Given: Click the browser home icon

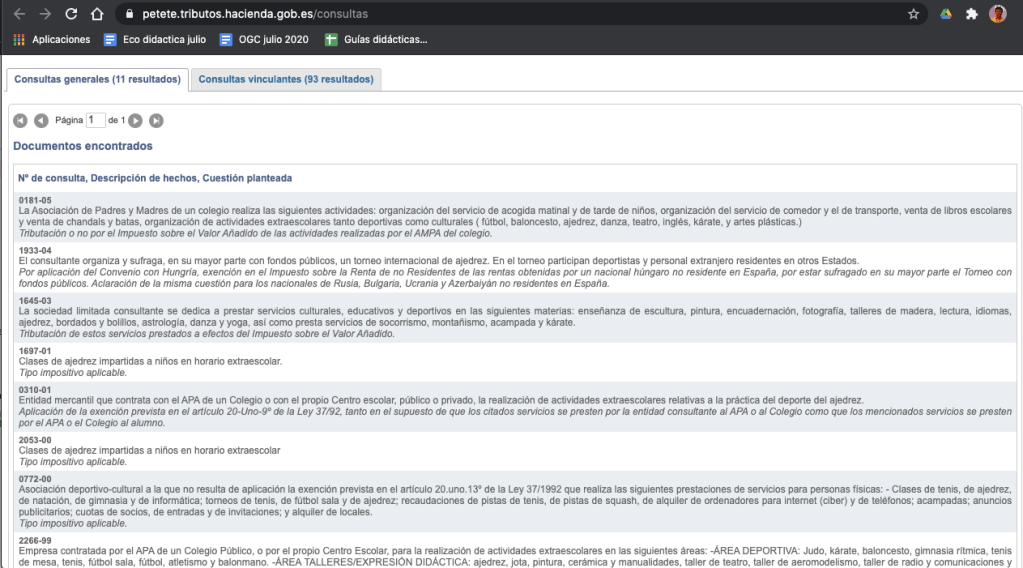Looking at the screenshot, I should click(99, 15).
